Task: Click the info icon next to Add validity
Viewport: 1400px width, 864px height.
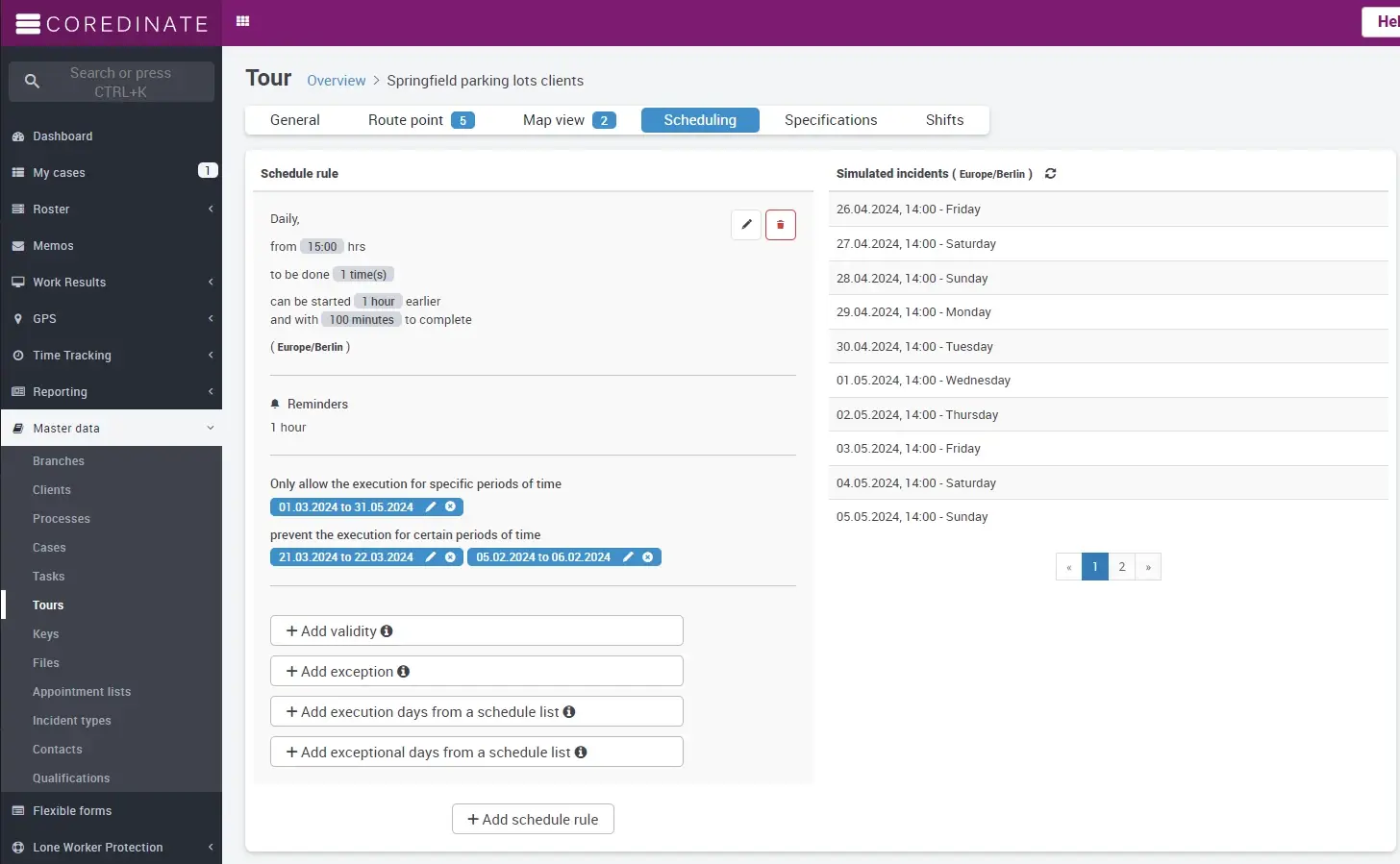Action: coord(387,631)
